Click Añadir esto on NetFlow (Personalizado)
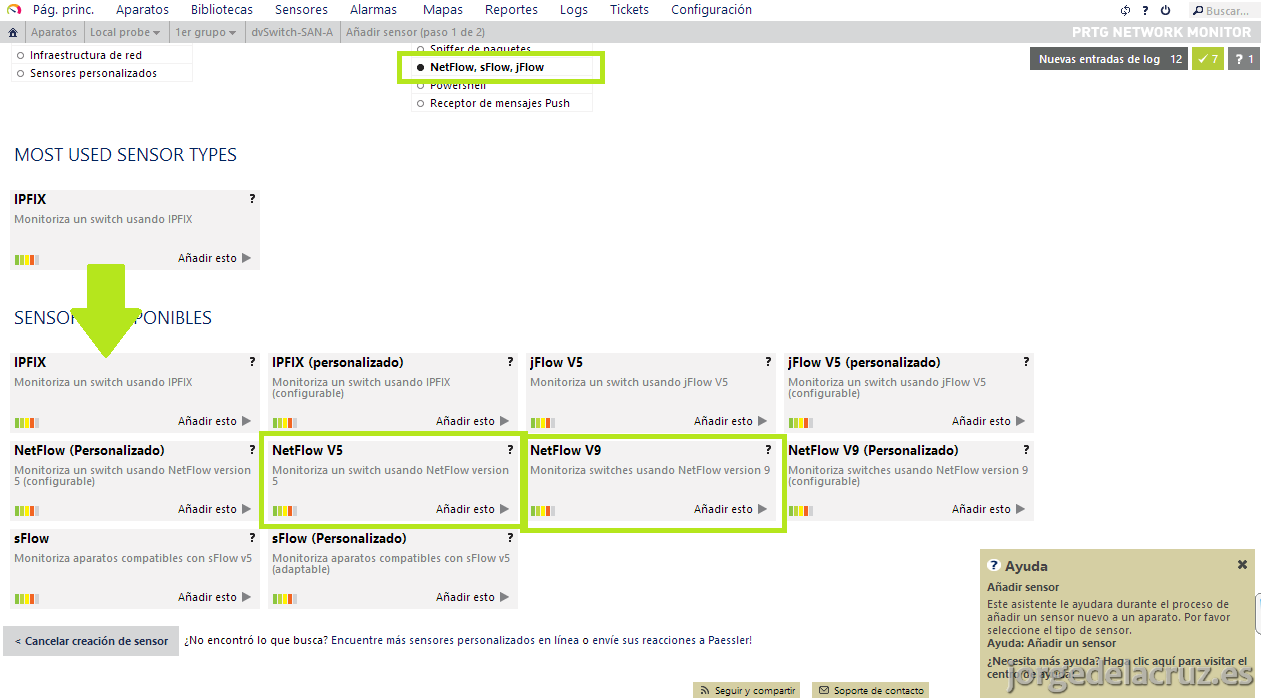This screenshot has height=698, width=1261. tap(214, 509)
